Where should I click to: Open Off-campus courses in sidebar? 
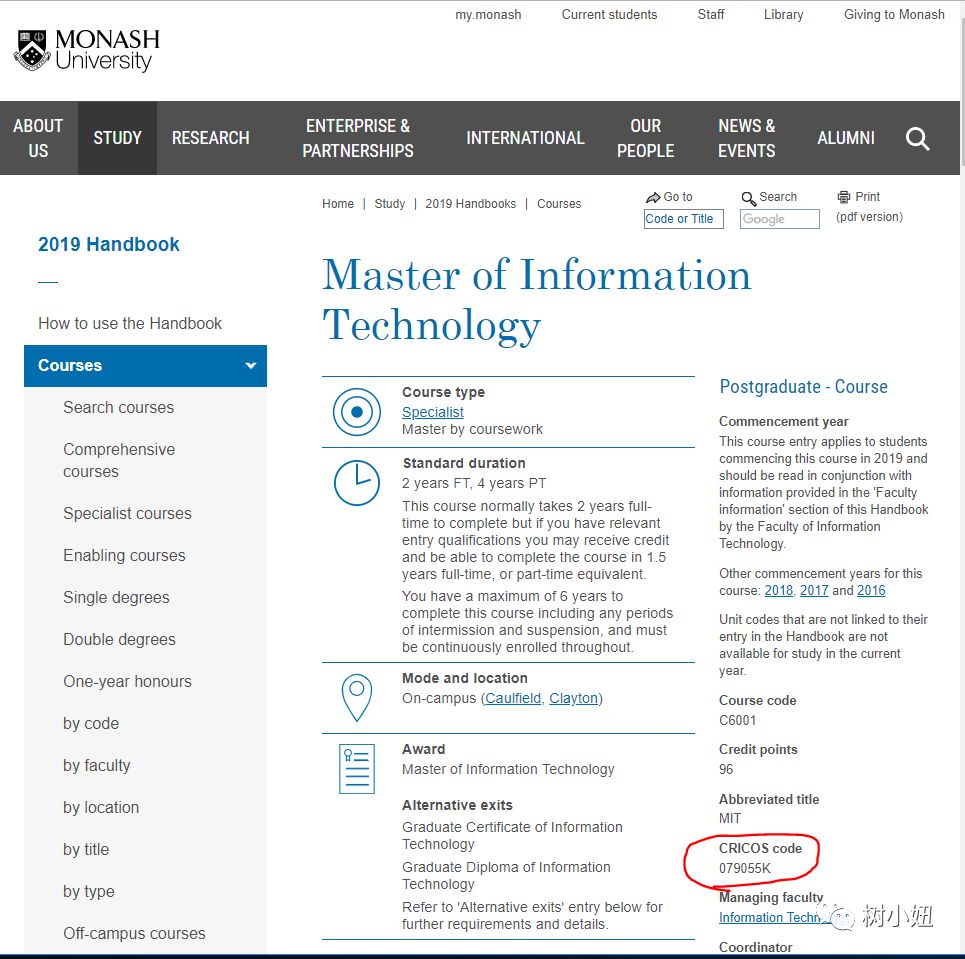pyautogui.click(x=134, y=934)
